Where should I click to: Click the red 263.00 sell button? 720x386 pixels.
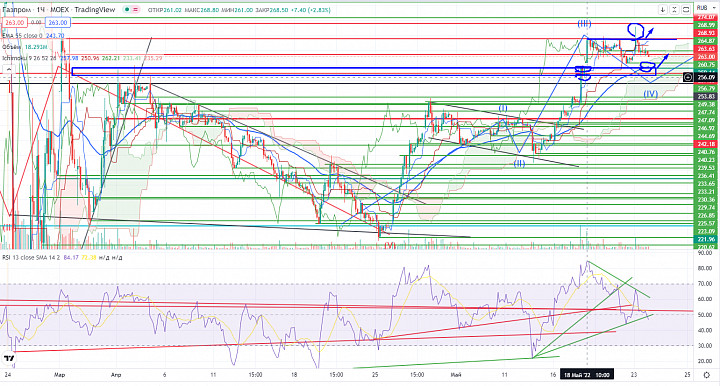click(x=14, y=22)
